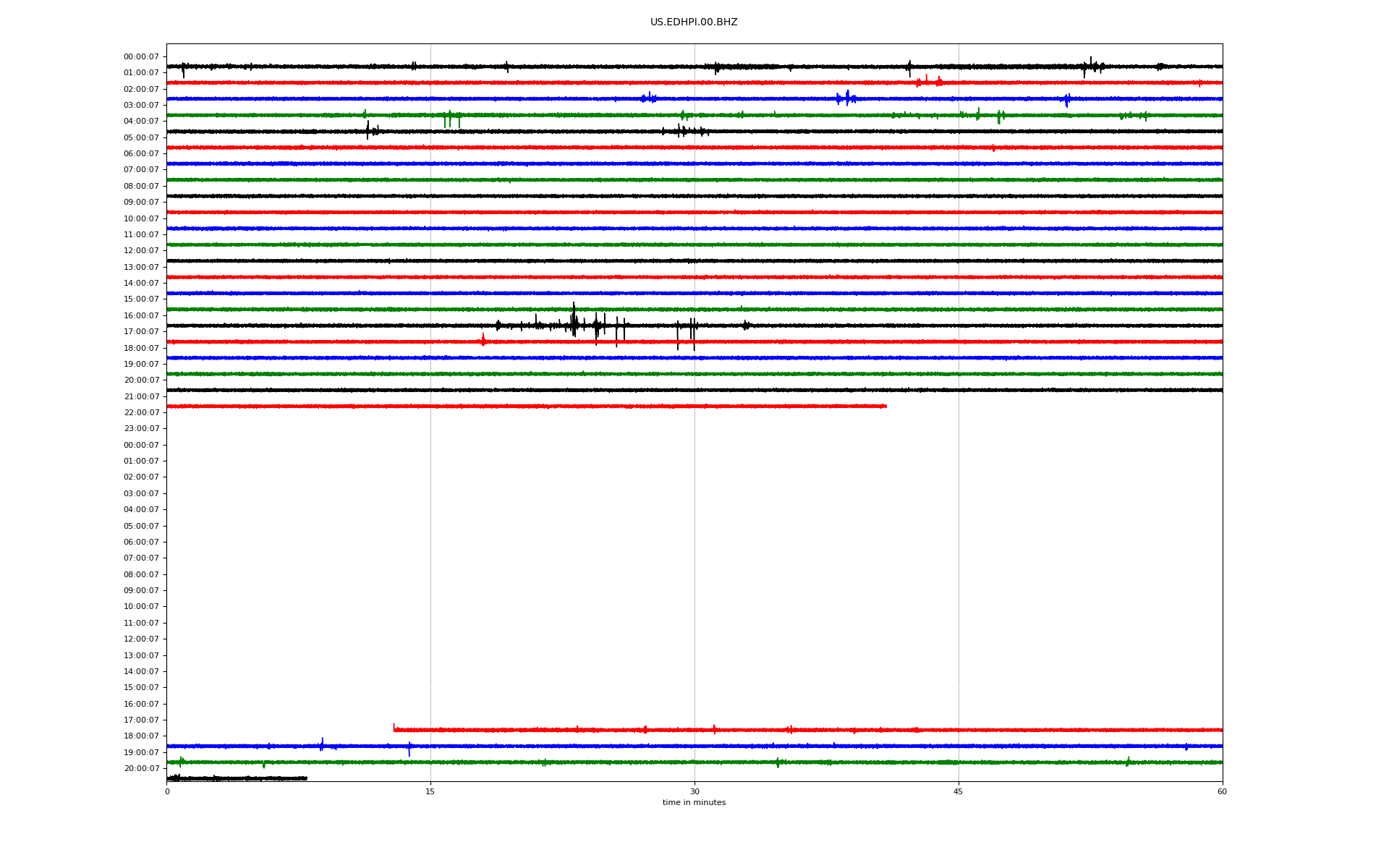Click the short black trace at the chart bottom
1389x868 pixels.
237,778
